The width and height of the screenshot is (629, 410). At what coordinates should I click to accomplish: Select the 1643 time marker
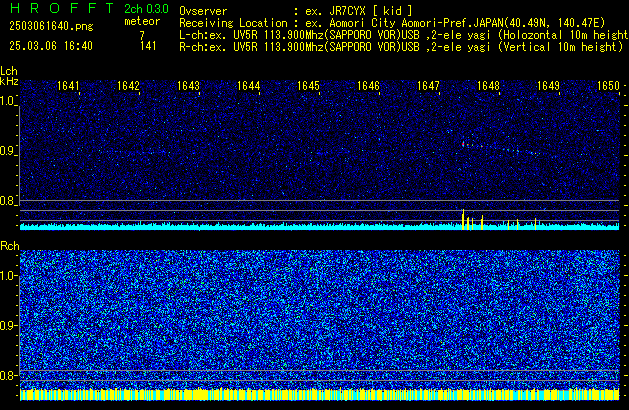point(188,86)
